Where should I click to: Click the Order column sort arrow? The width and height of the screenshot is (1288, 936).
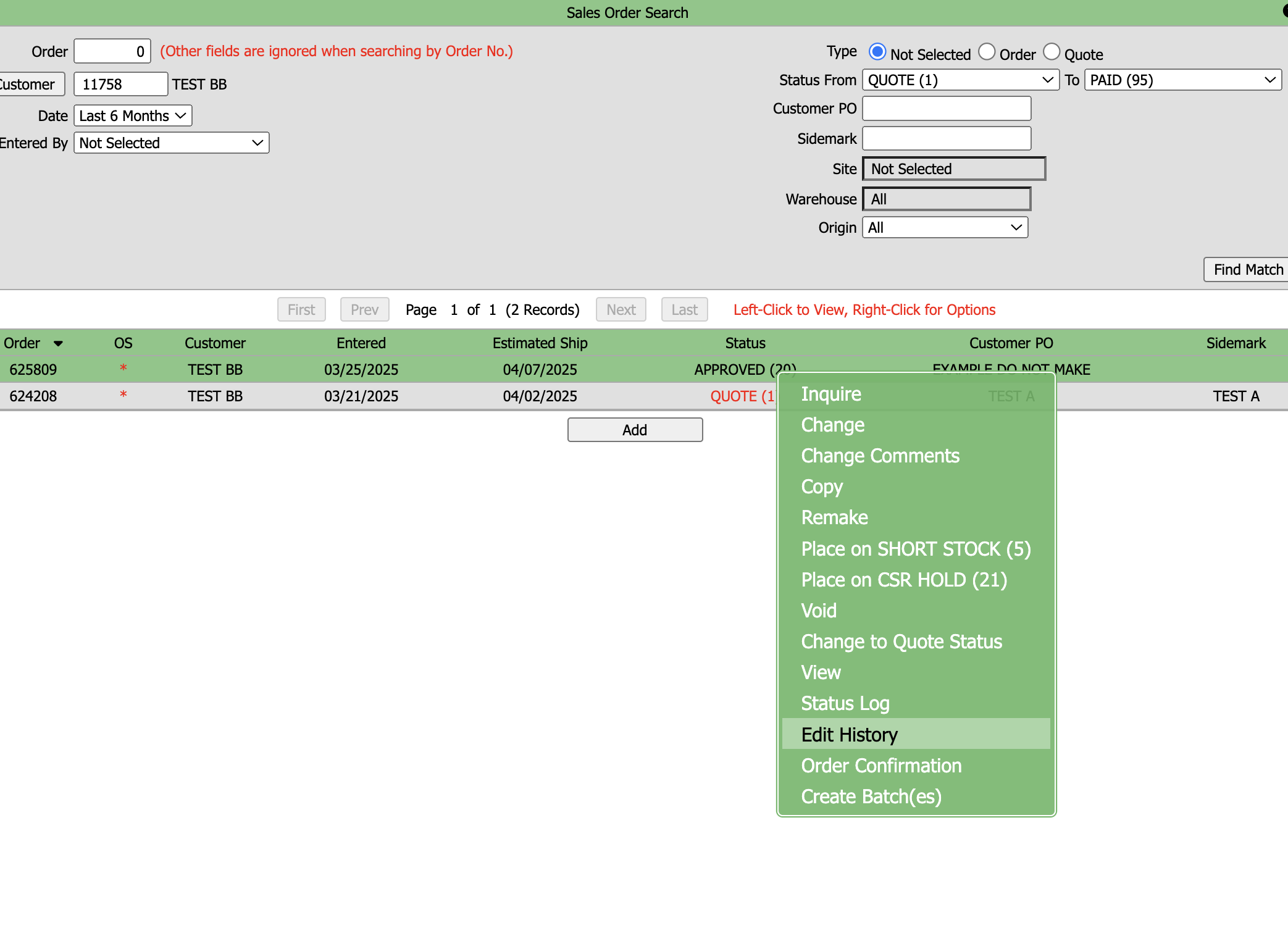click(58, 343)
